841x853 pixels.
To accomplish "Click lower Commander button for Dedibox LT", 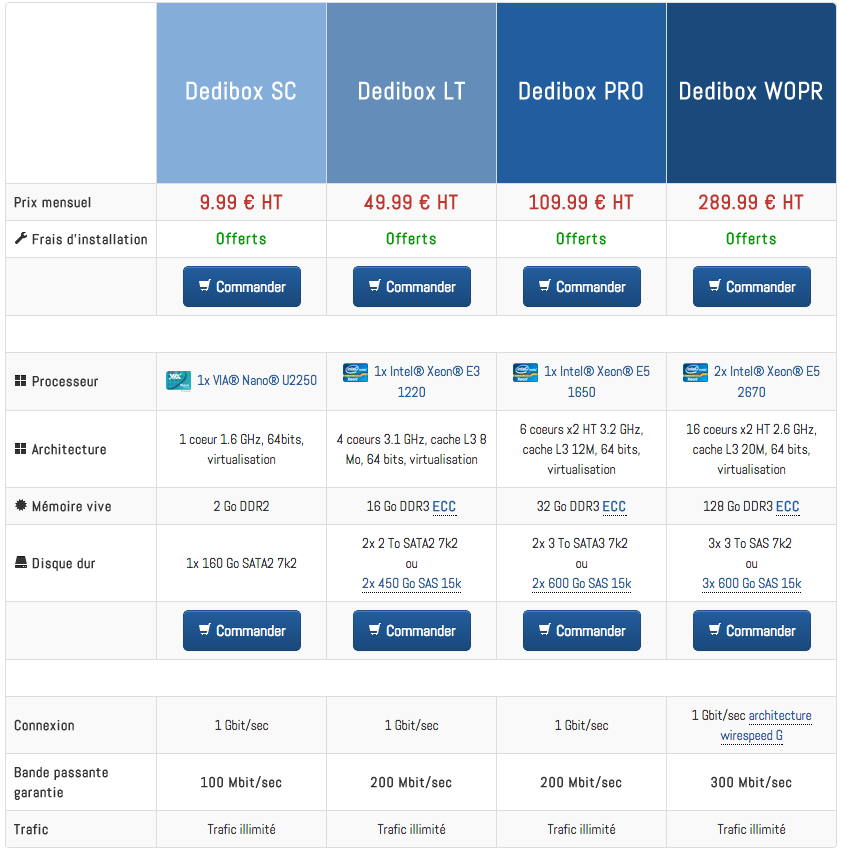I will [412, 631].
